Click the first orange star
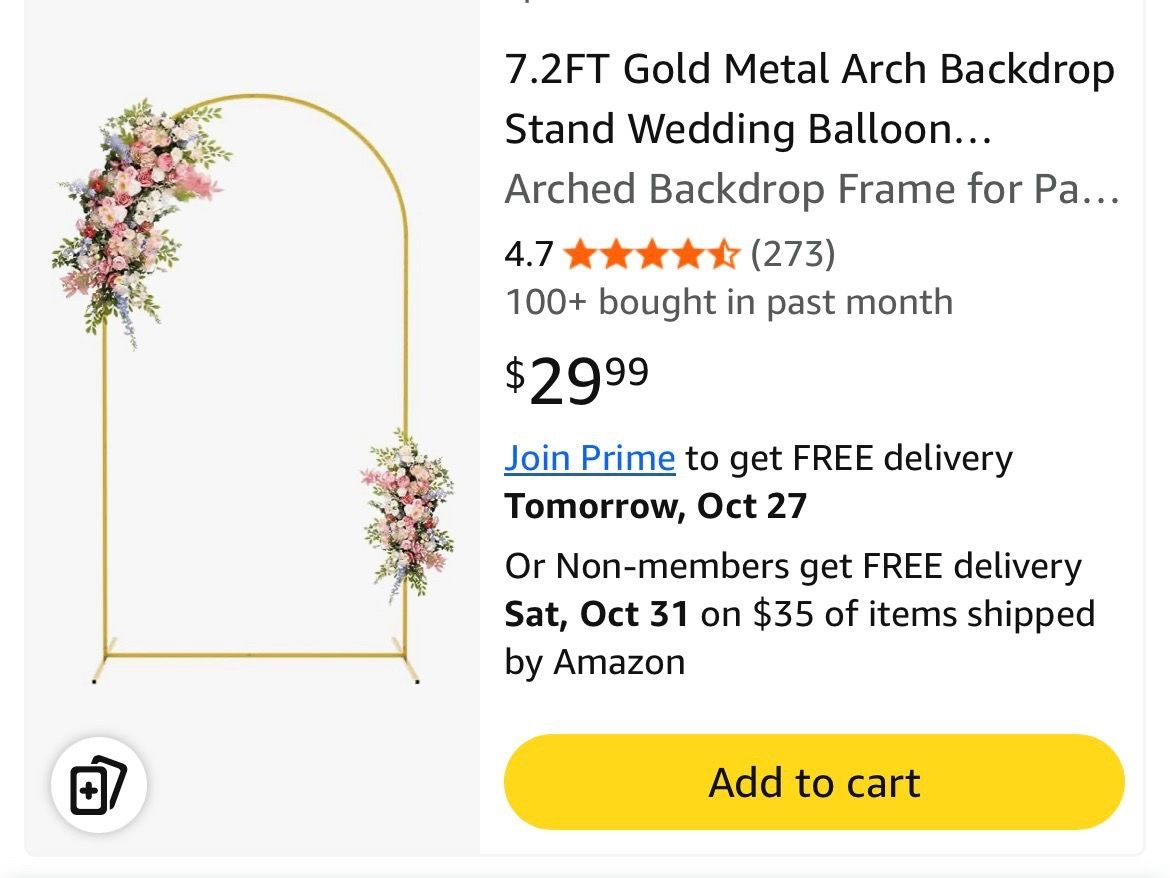 click(x=581, y=254)
